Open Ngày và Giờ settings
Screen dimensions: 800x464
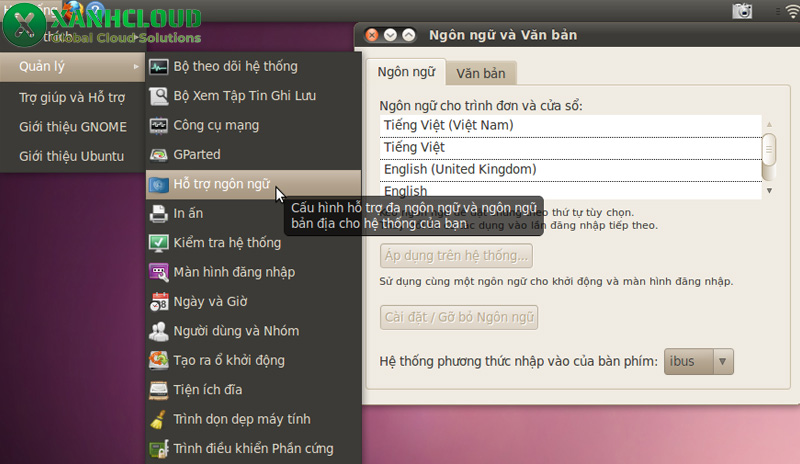click(254, 302)
